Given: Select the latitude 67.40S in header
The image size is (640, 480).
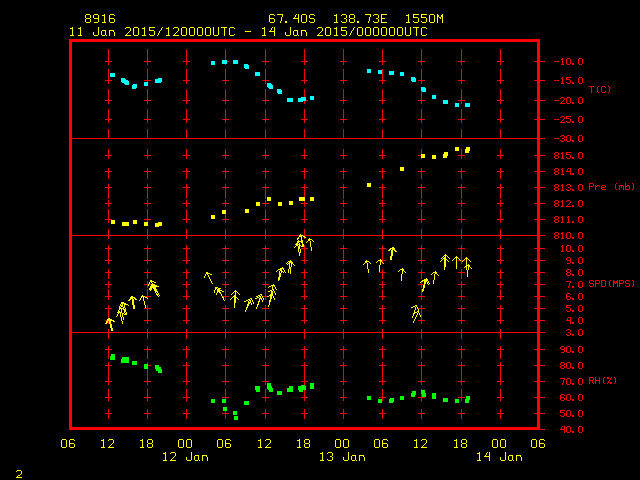Looking at the screenshot, I should click(x=291, y=19).
